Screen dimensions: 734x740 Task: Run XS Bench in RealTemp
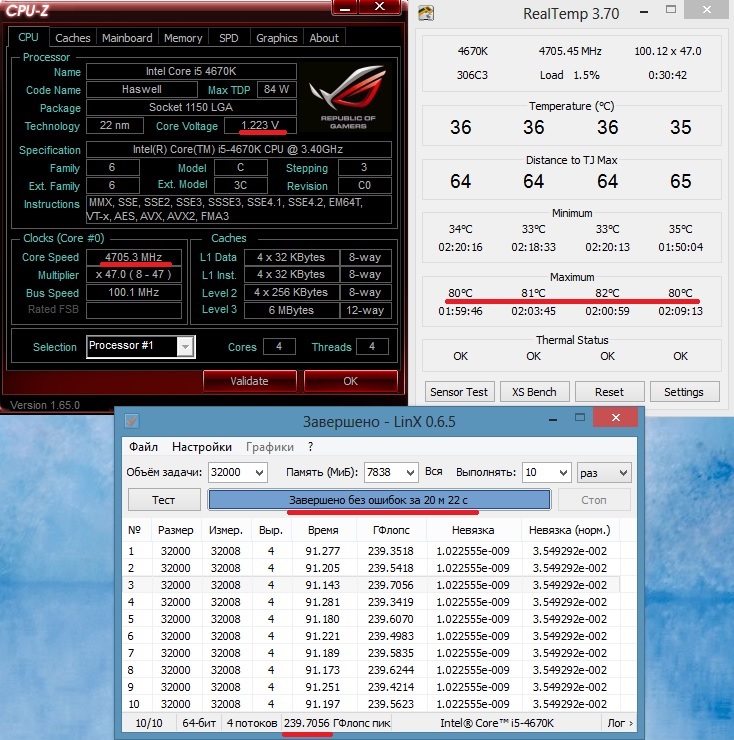[x=534, y=392]
